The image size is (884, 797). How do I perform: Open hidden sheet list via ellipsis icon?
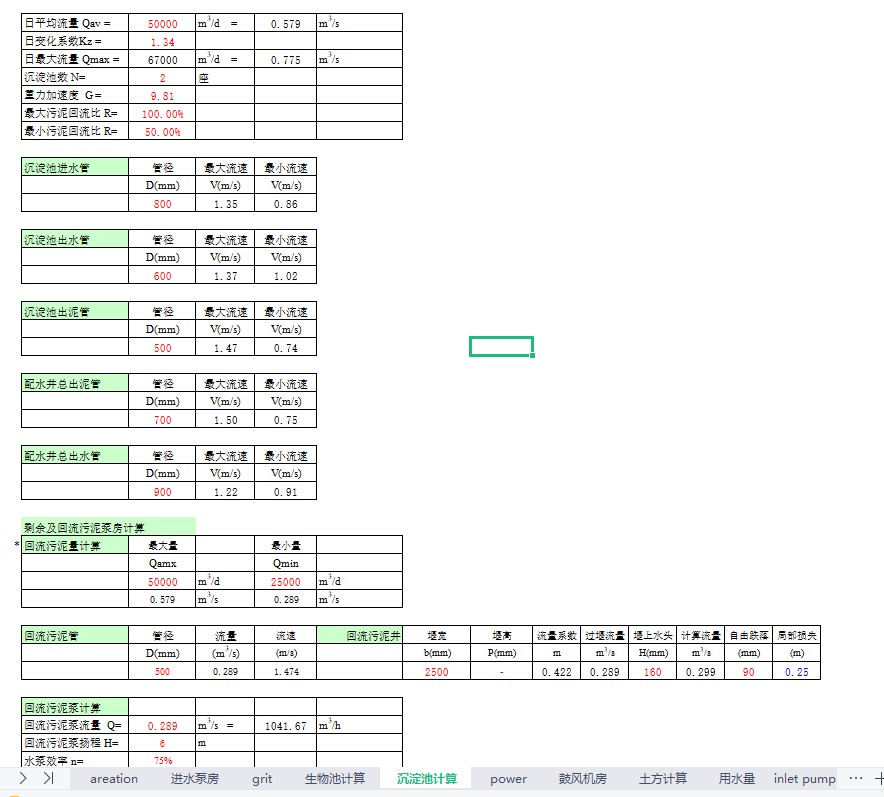pos(855,778)
